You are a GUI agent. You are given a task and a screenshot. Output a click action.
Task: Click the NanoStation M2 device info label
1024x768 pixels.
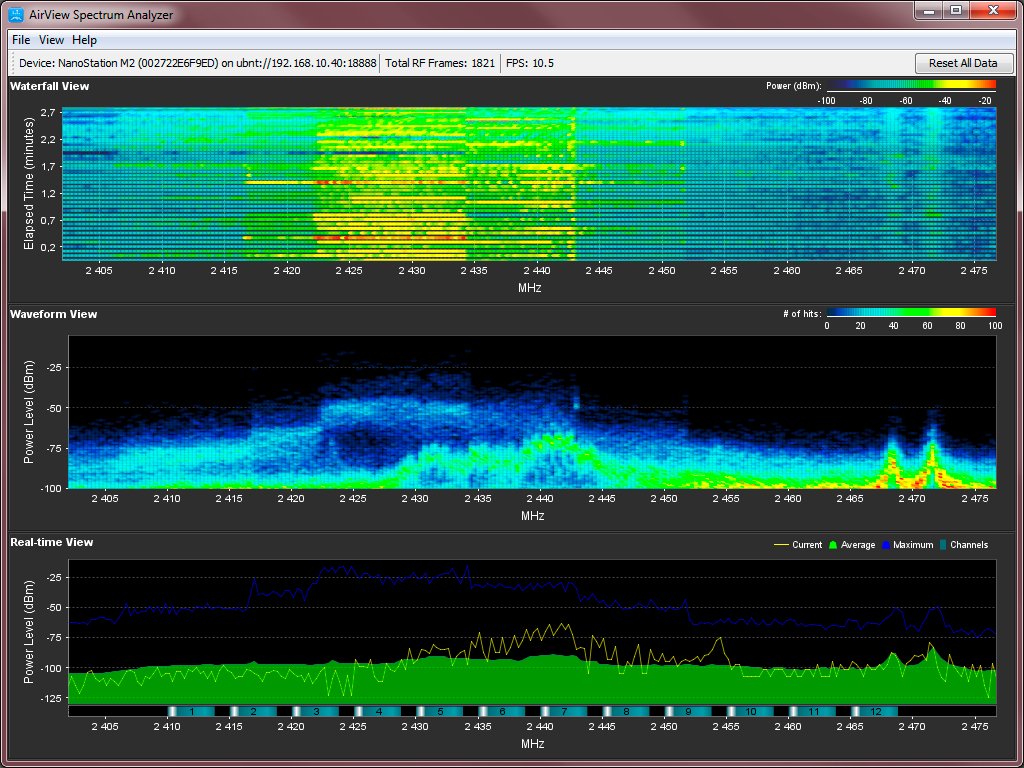[x=198, y=63]
